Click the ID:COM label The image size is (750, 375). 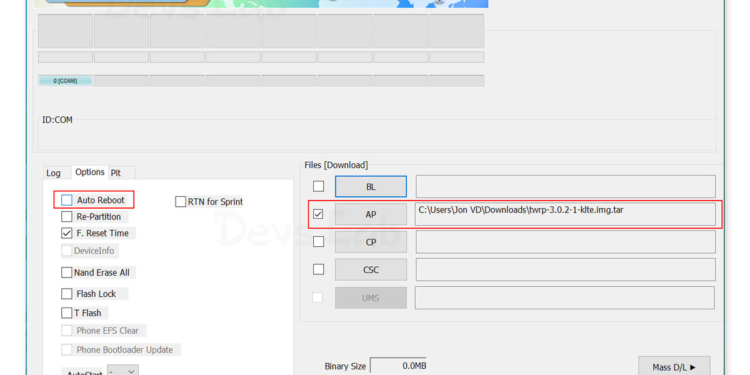pyautogui.click(x=57, y=120)
